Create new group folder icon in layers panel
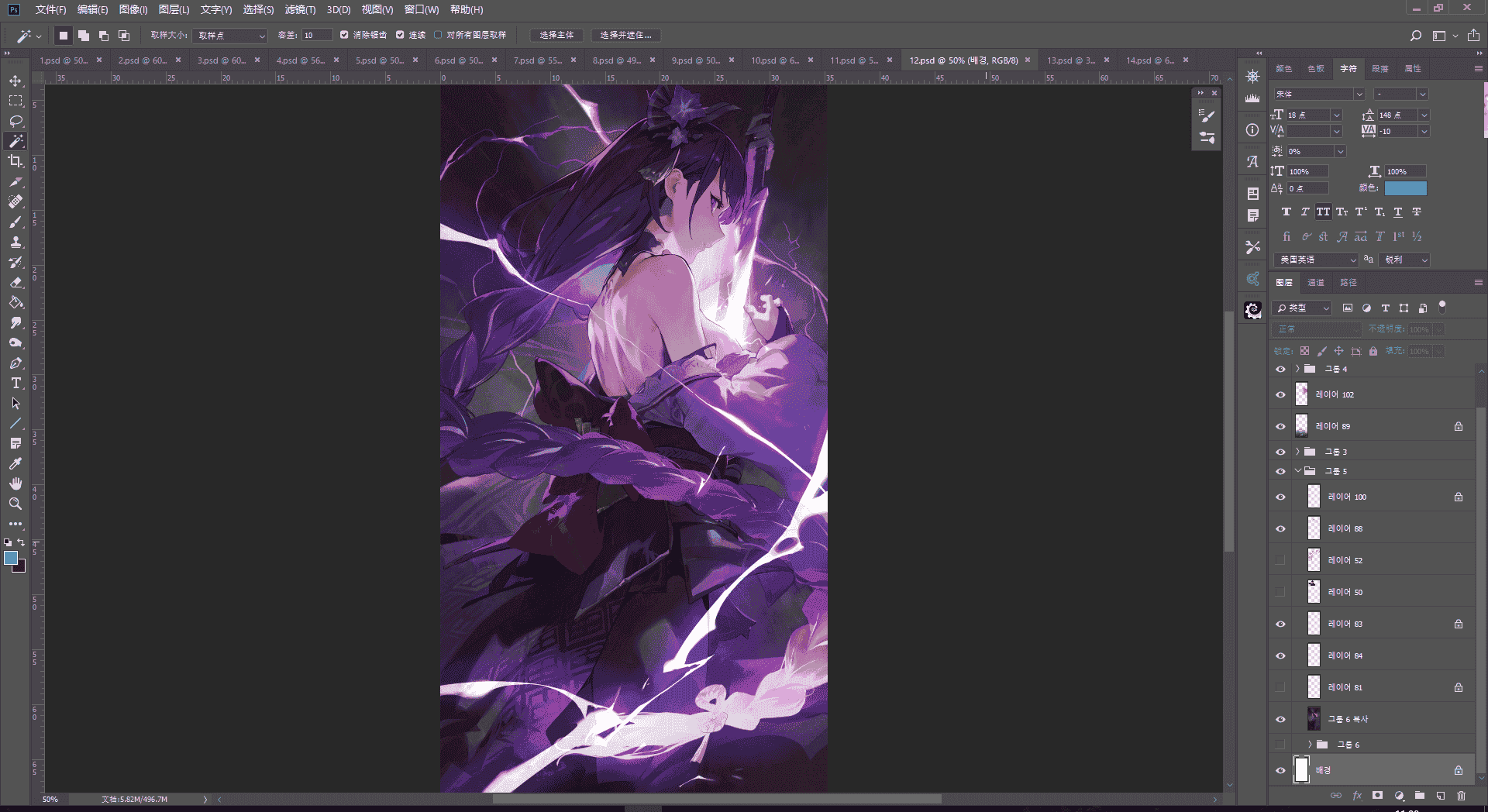 (1419, 796)
